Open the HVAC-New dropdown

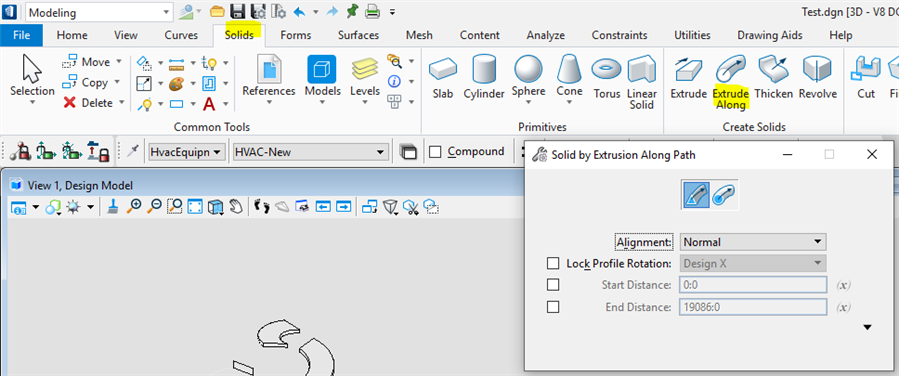310,152
